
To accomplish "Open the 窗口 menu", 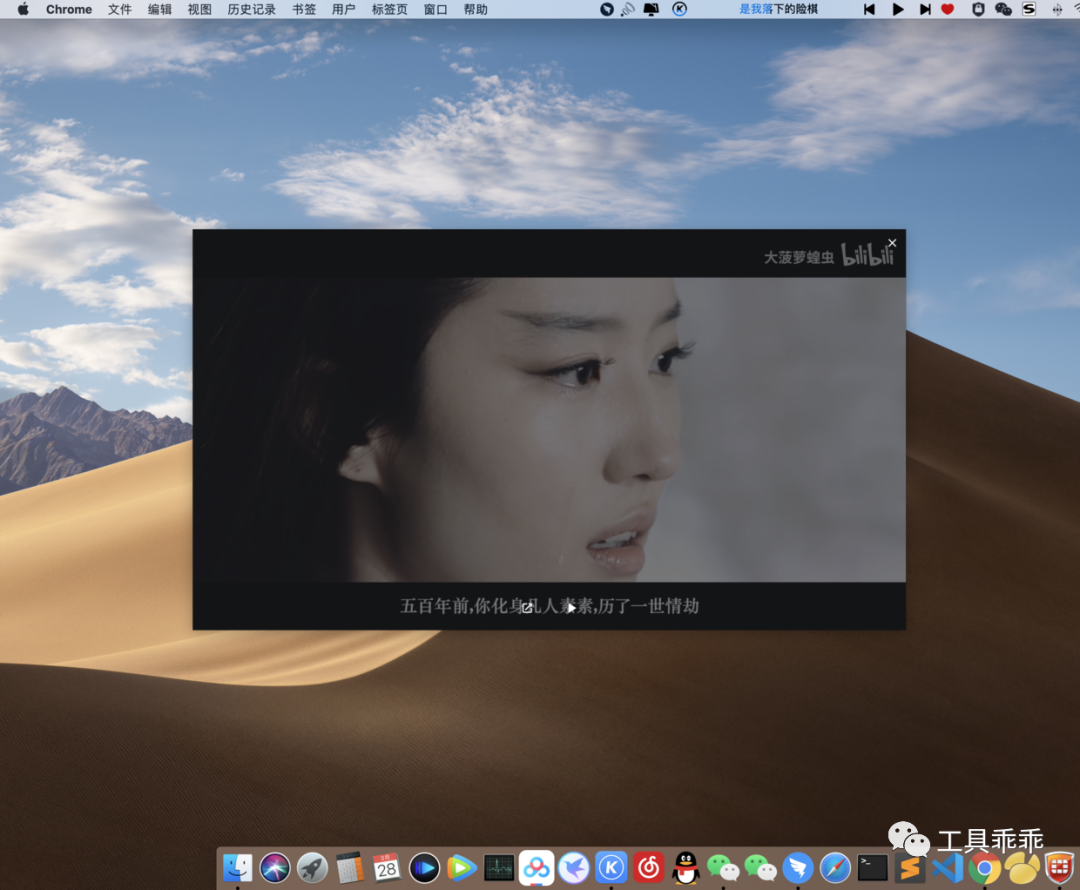I will 435,9.
